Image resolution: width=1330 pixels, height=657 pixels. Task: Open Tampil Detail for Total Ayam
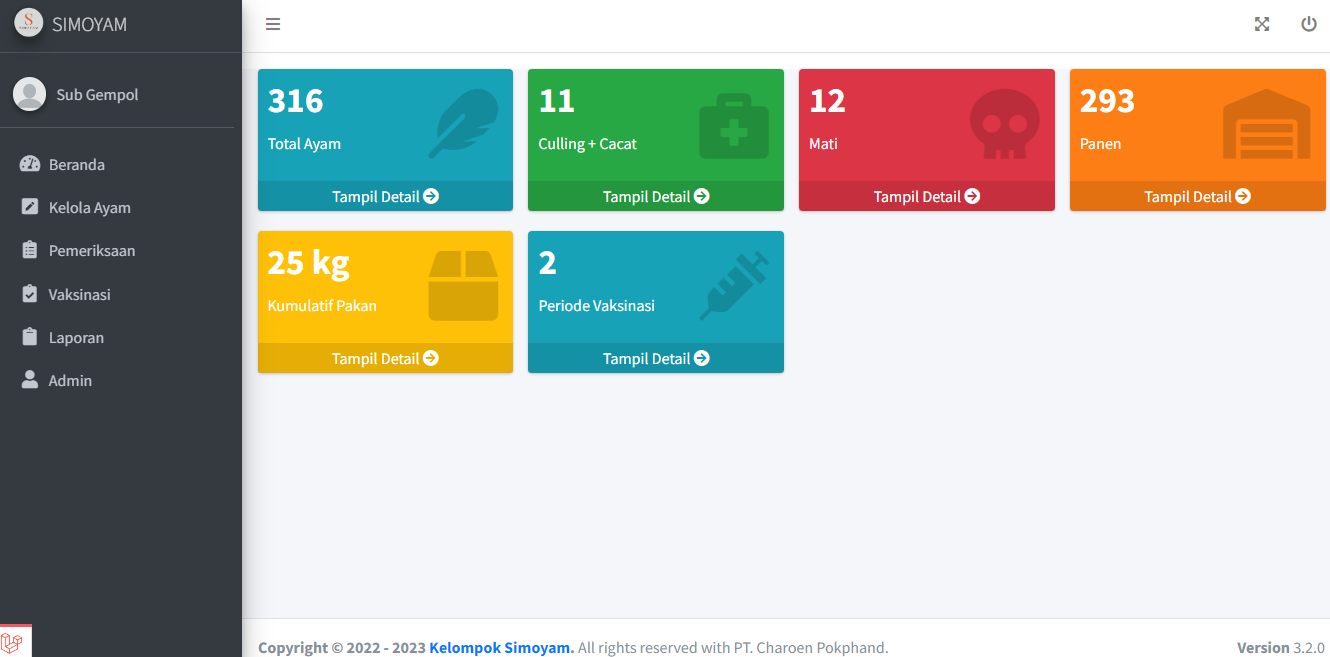click(x=385, y=196)
